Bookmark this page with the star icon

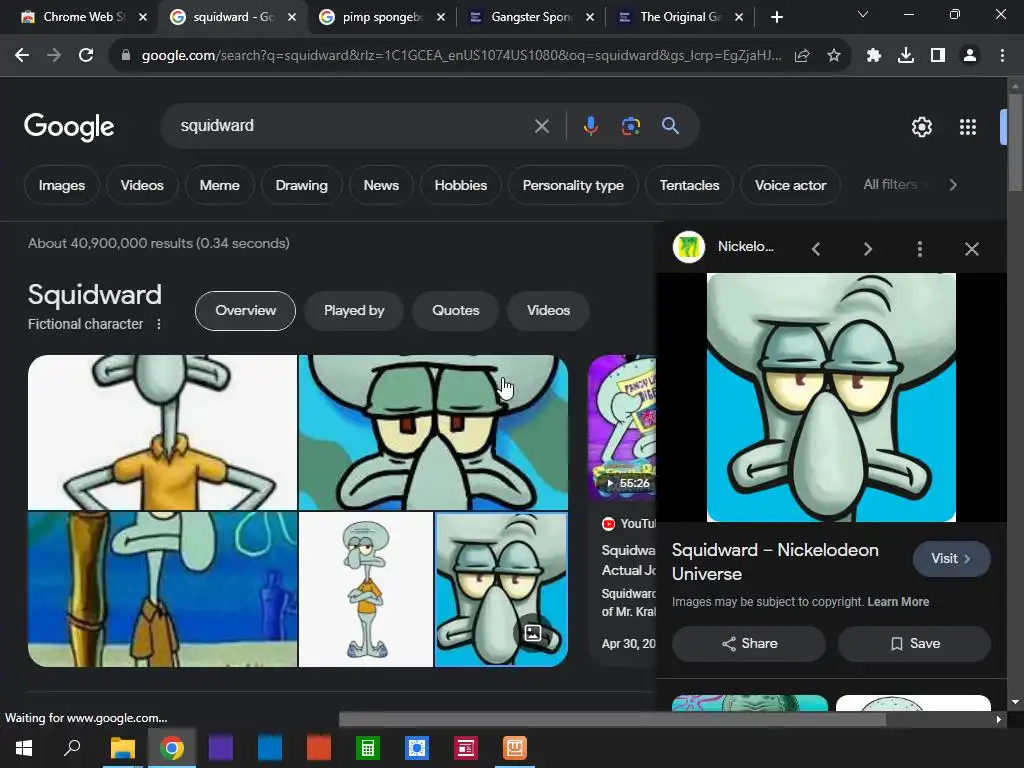pyautogui.click(x=833, y=56)
